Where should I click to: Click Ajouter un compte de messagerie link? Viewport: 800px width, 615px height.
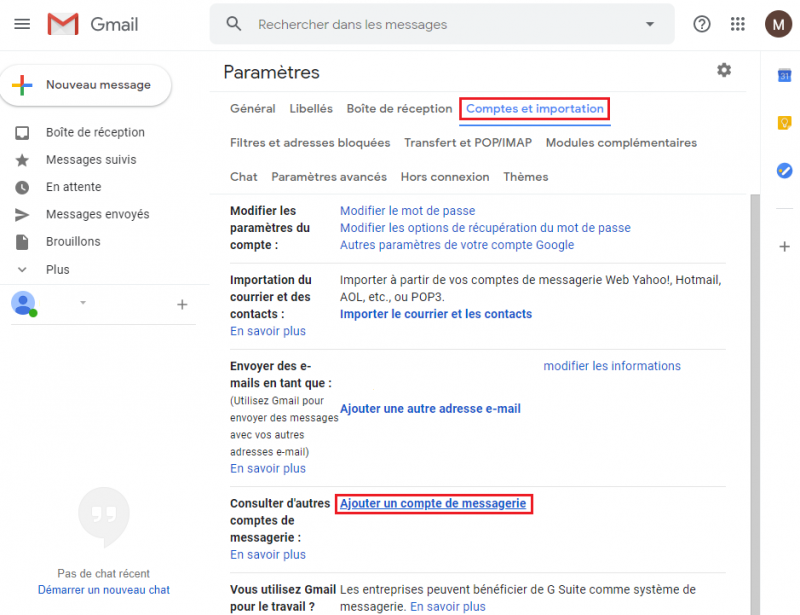(x=433, y=504)
